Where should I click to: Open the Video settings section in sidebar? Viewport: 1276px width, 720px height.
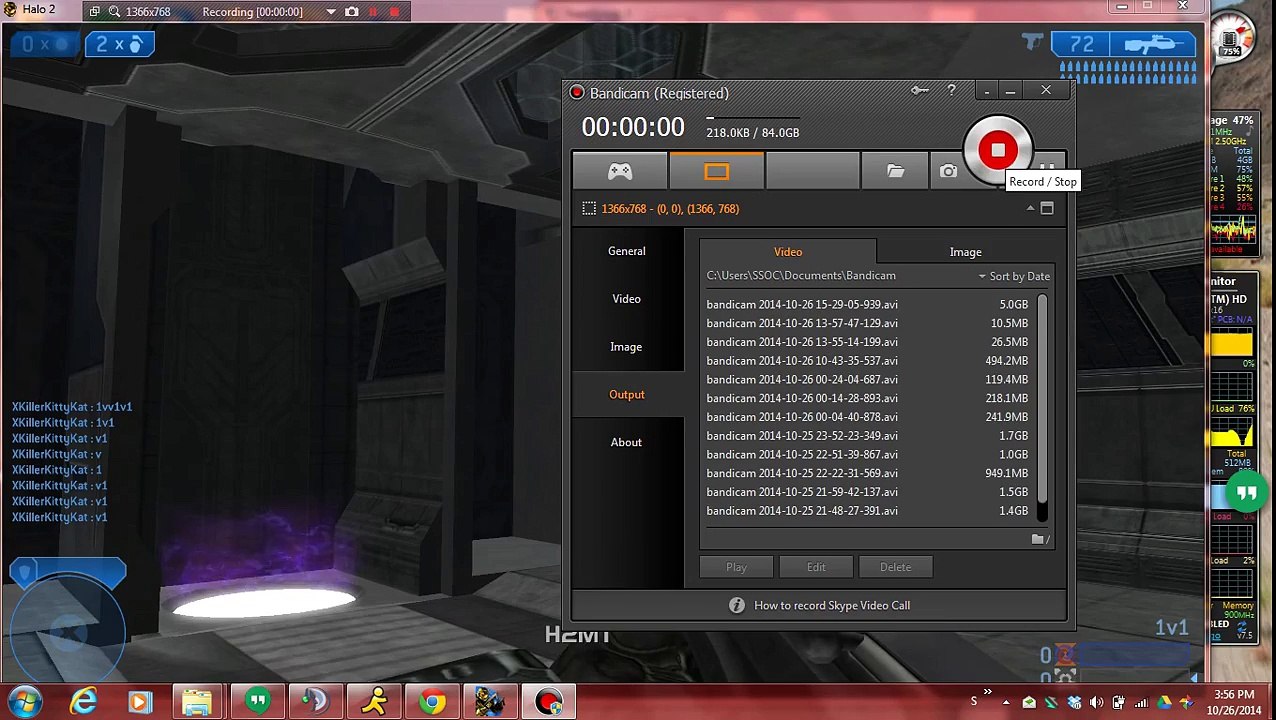pyautogui.click(x=627, y=299)
